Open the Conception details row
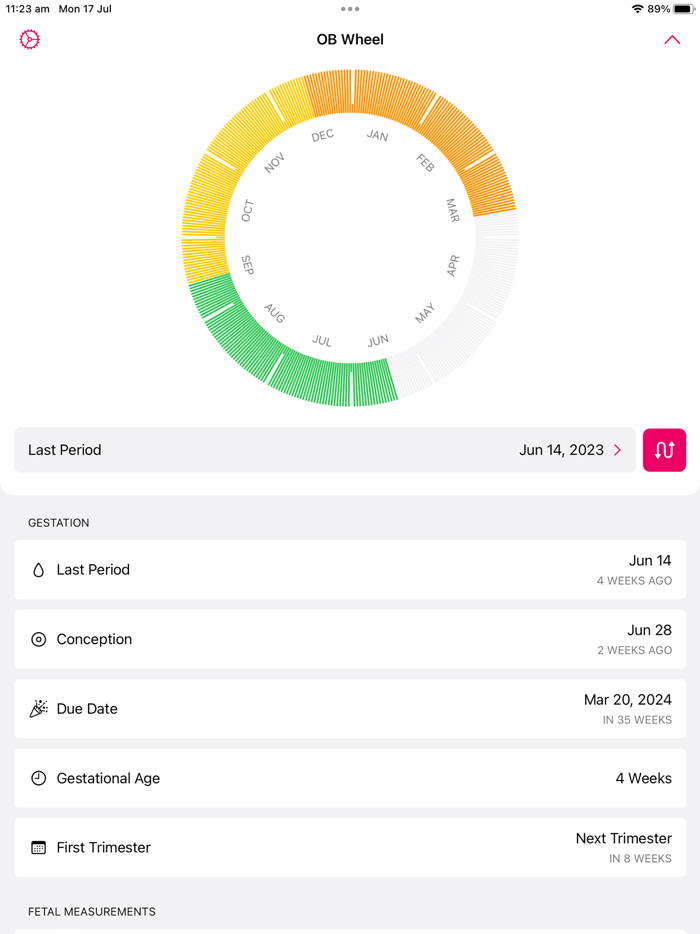 (350, 639)
